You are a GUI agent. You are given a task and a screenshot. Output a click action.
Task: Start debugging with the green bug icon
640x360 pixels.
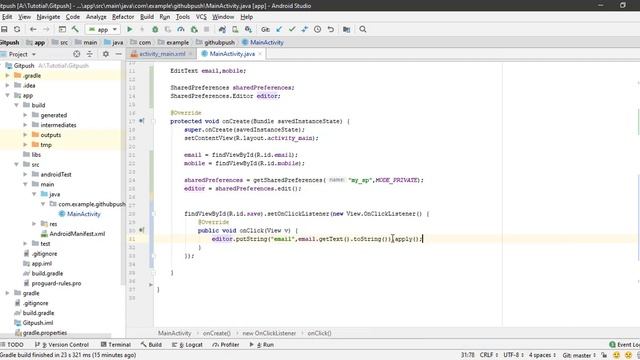(x=155, y=29)
